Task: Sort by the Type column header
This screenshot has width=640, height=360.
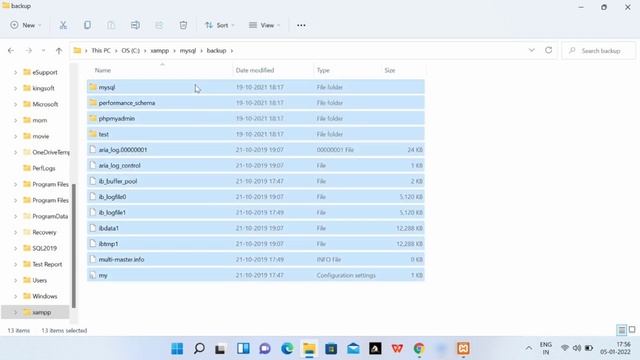Action: (x=323, y=70)
